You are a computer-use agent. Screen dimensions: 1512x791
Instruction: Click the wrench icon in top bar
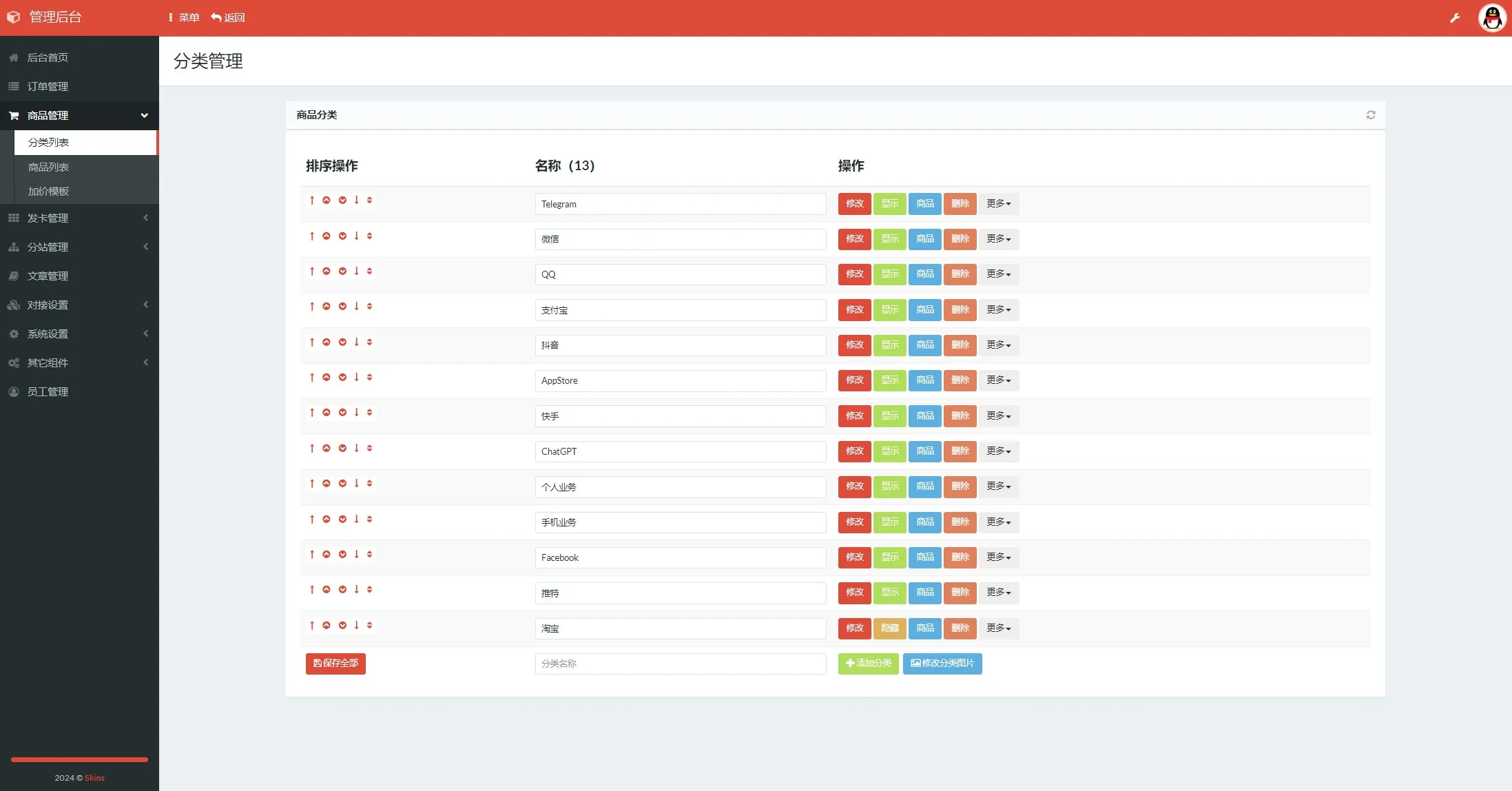pos(1455,18)
